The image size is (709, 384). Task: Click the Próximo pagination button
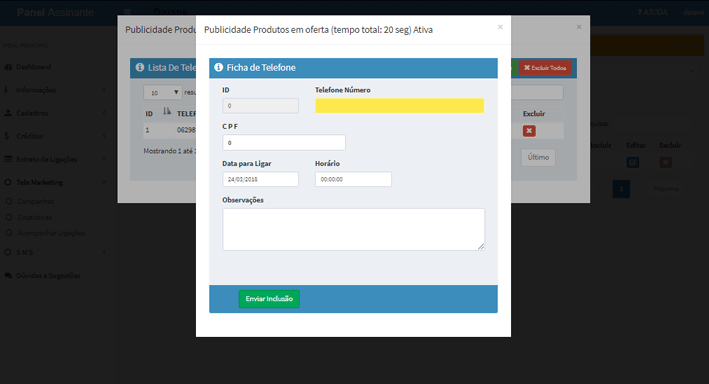(x=666, y=189)
